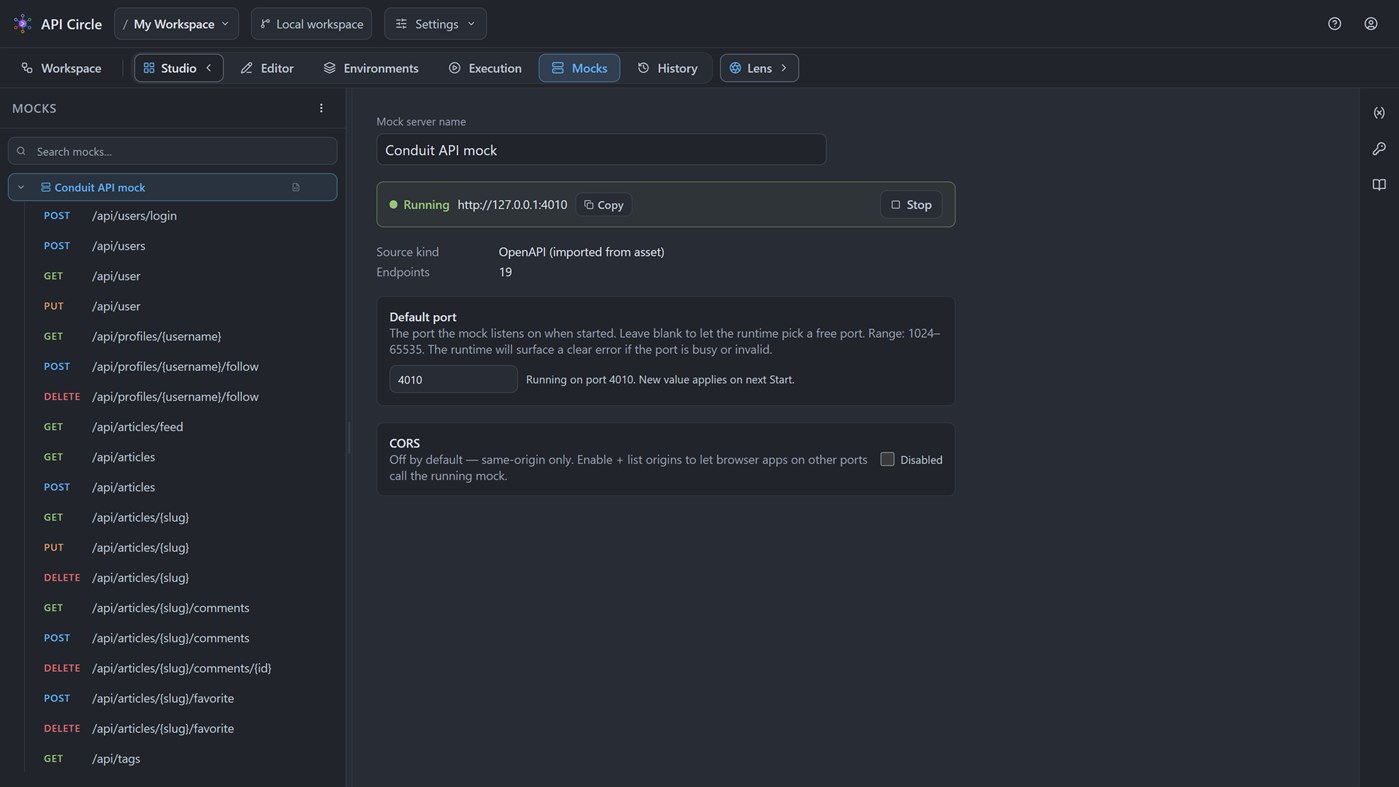Viewport: 1399px width, 787px height.
Task: Open the user account icon
Action: point(1371,23)
